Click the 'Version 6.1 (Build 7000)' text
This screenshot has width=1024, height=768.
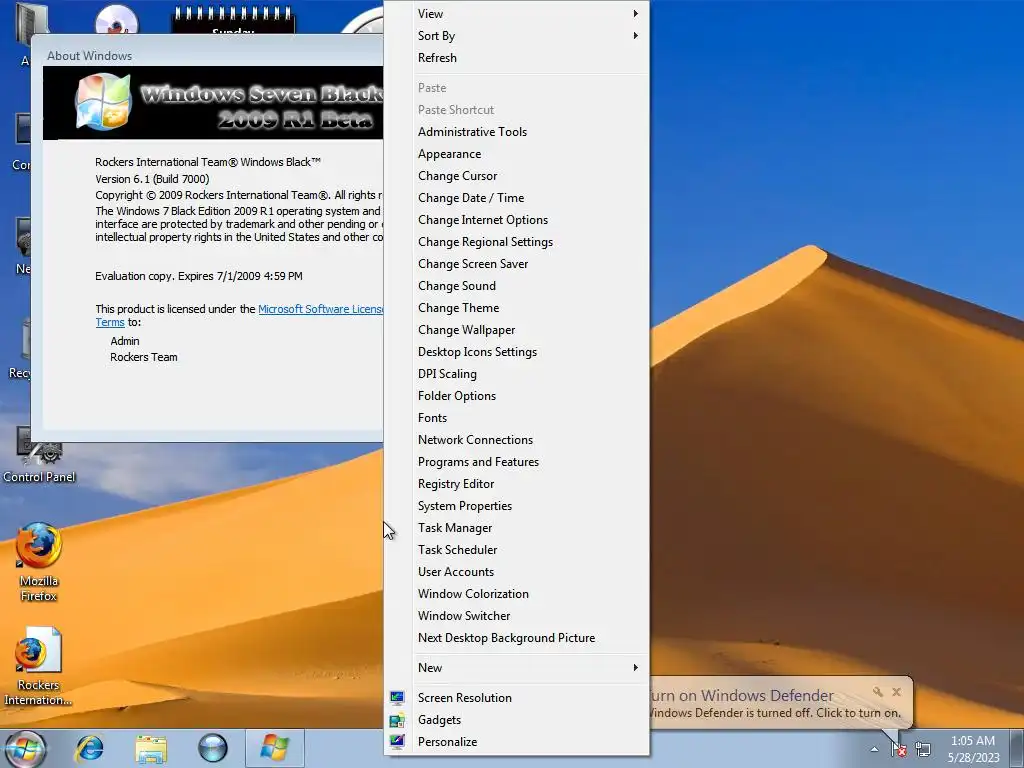pos(152,179)
